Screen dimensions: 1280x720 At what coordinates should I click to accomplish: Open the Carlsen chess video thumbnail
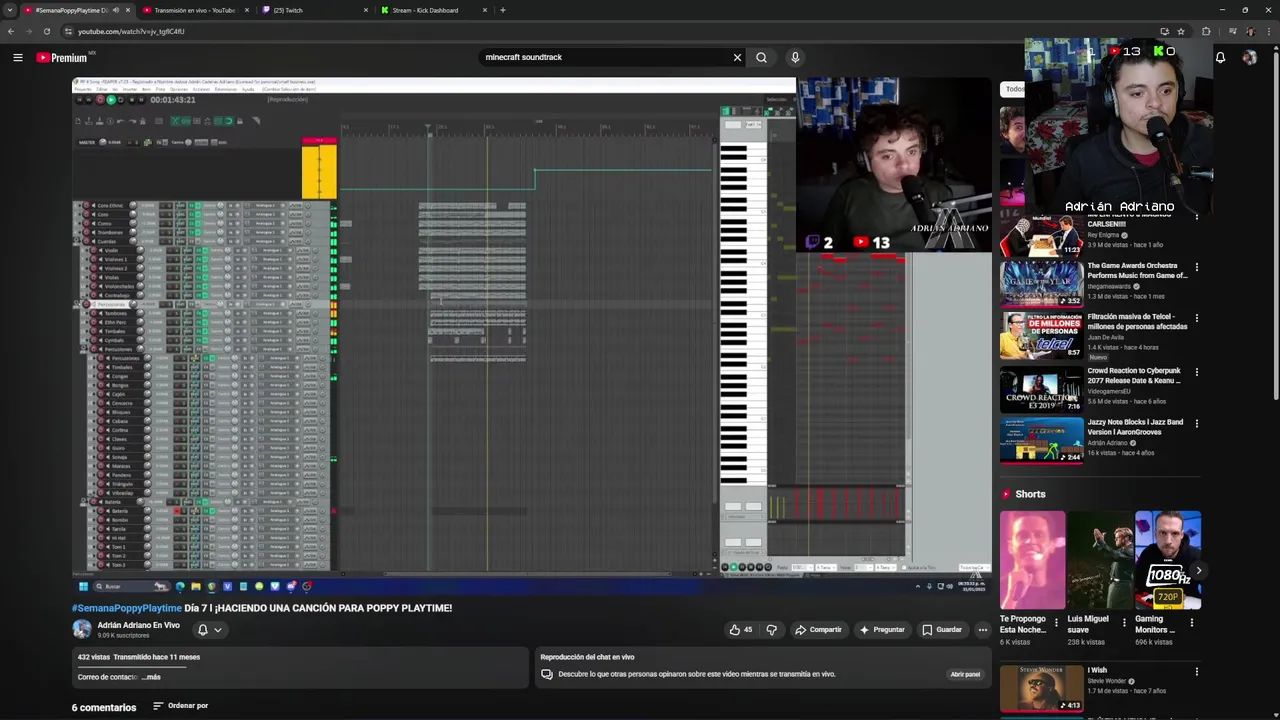point(1042,236)
